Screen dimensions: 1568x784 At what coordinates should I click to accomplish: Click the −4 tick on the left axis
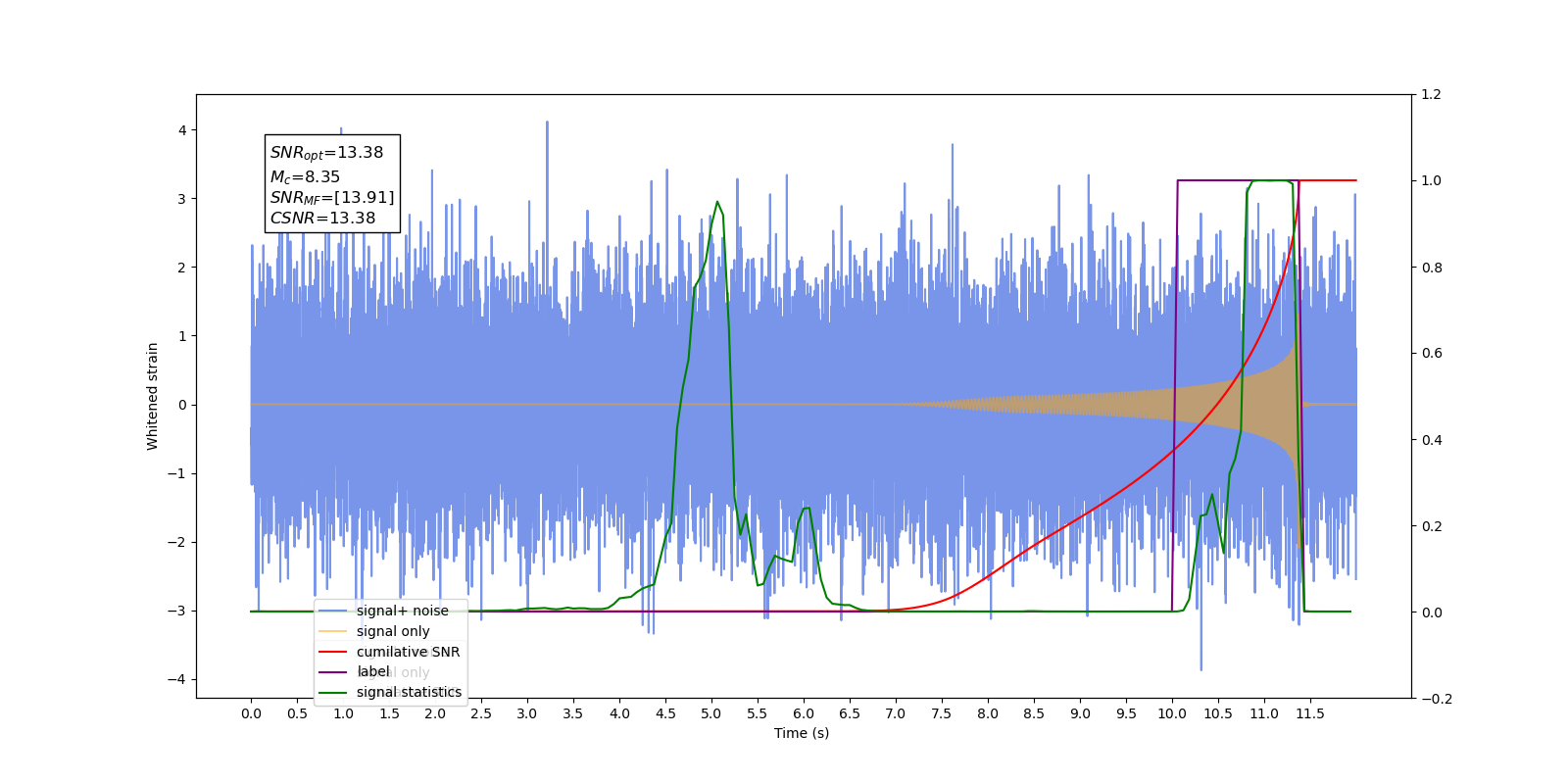177,679
